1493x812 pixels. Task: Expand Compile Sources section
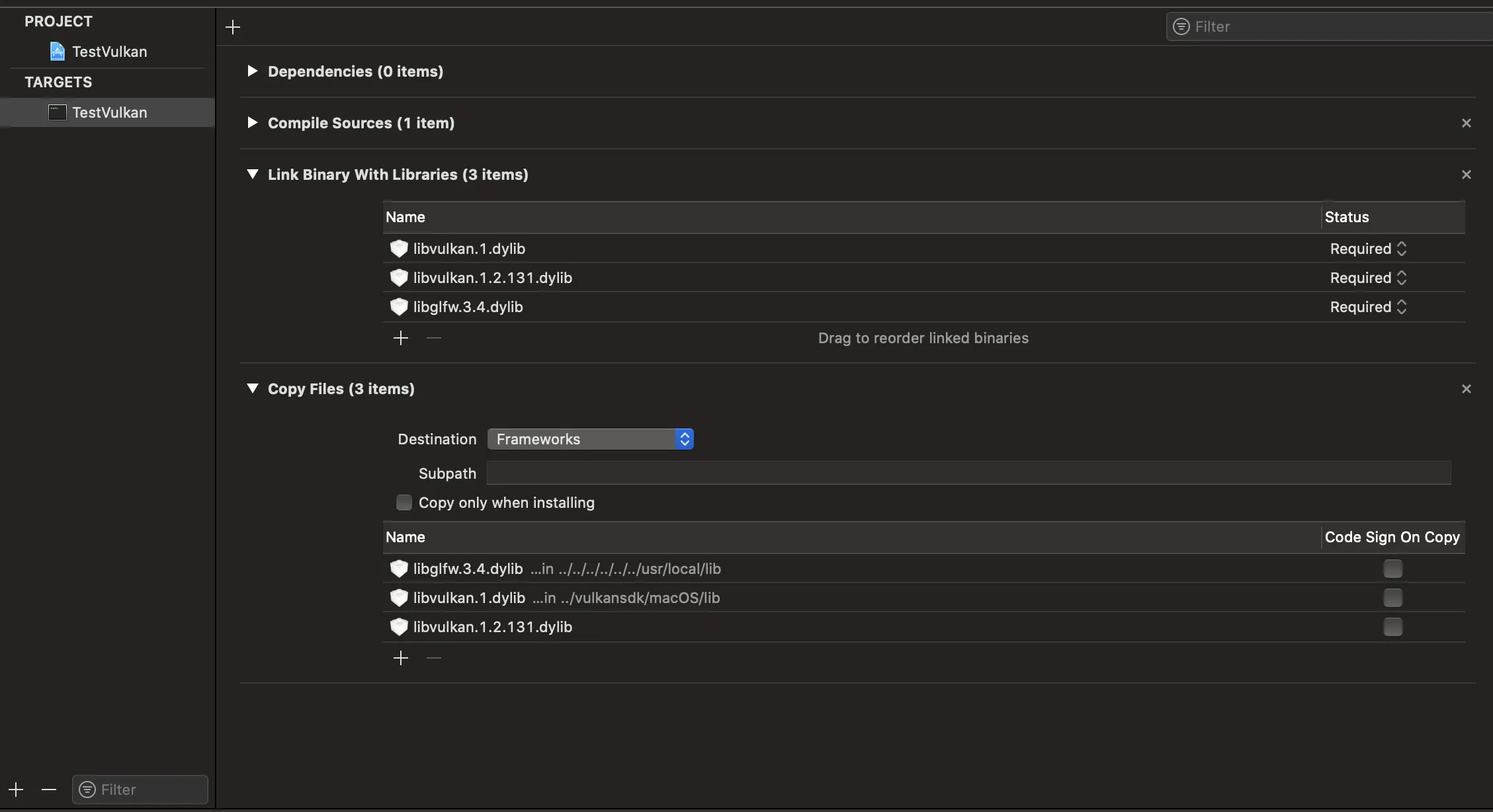[x=252, y=122]
